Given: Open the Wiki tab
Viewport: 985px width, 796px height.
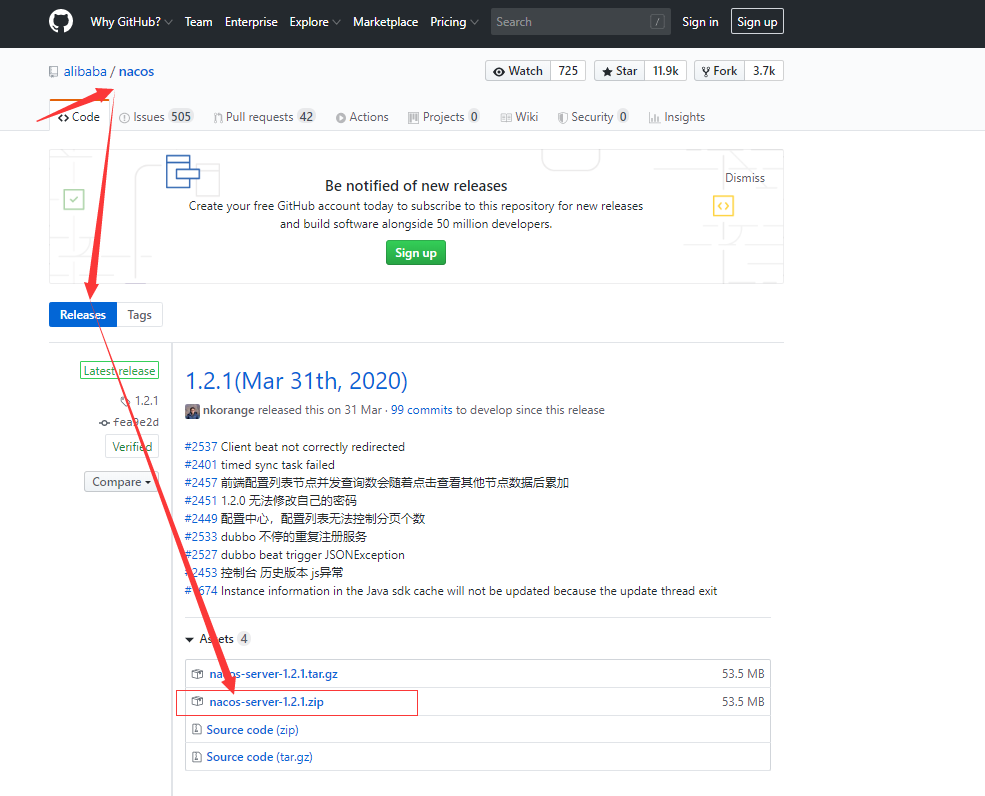Looking at the screenshot, I should pos(520,117).
